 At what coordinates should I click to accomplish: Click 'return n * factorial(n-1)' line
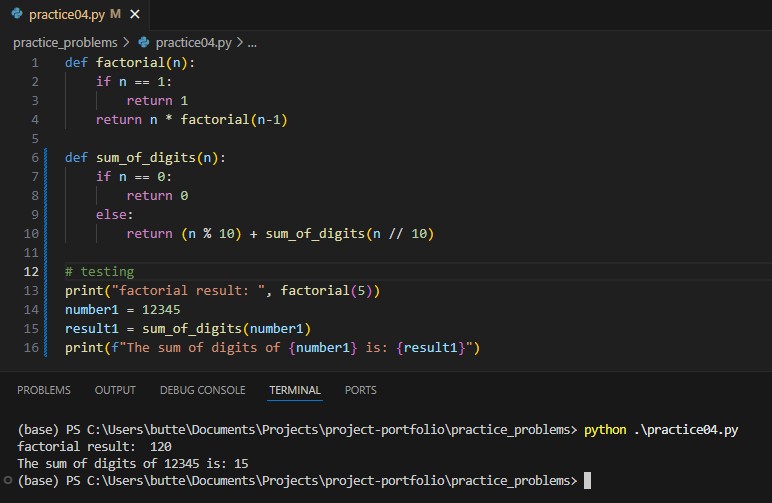pyautogui.click(x=192, y=120)
